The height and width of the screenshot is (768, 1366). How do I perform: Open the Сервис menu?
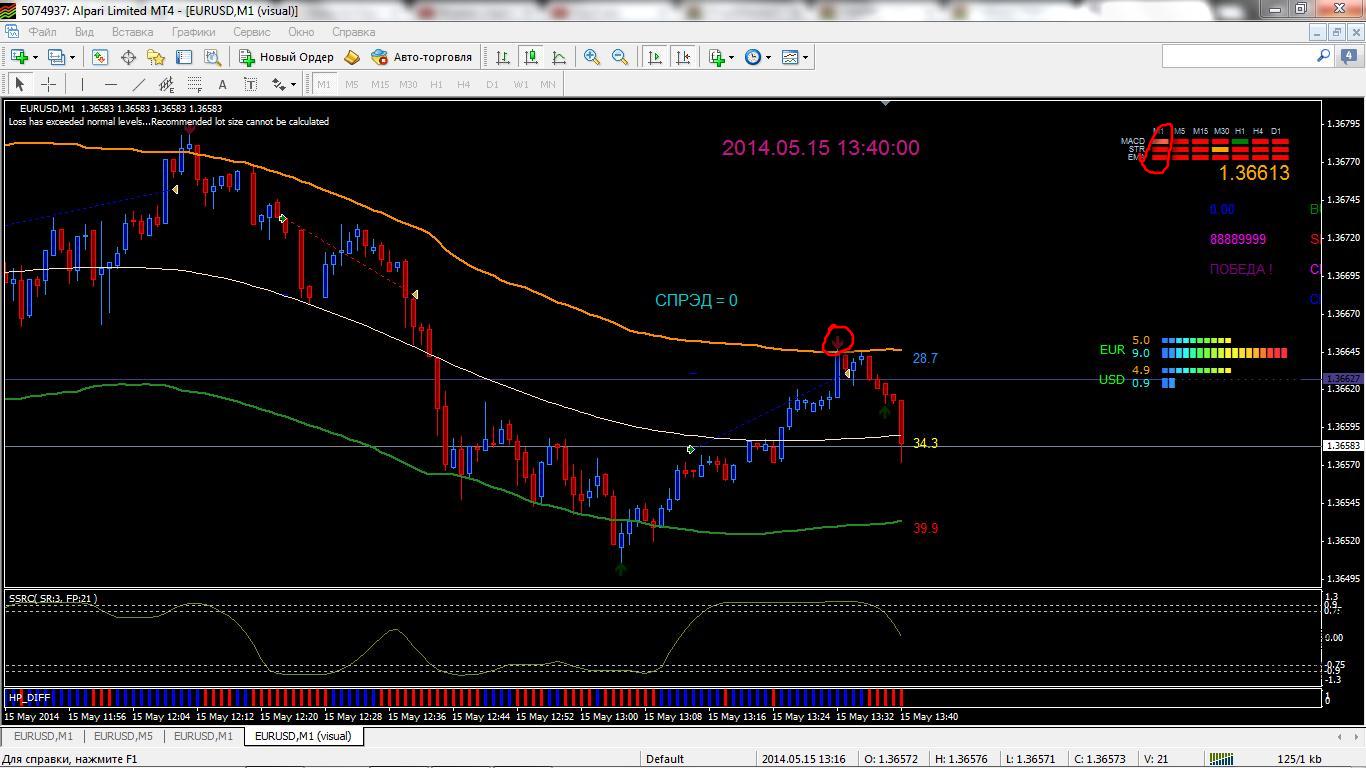pos(252,32)
